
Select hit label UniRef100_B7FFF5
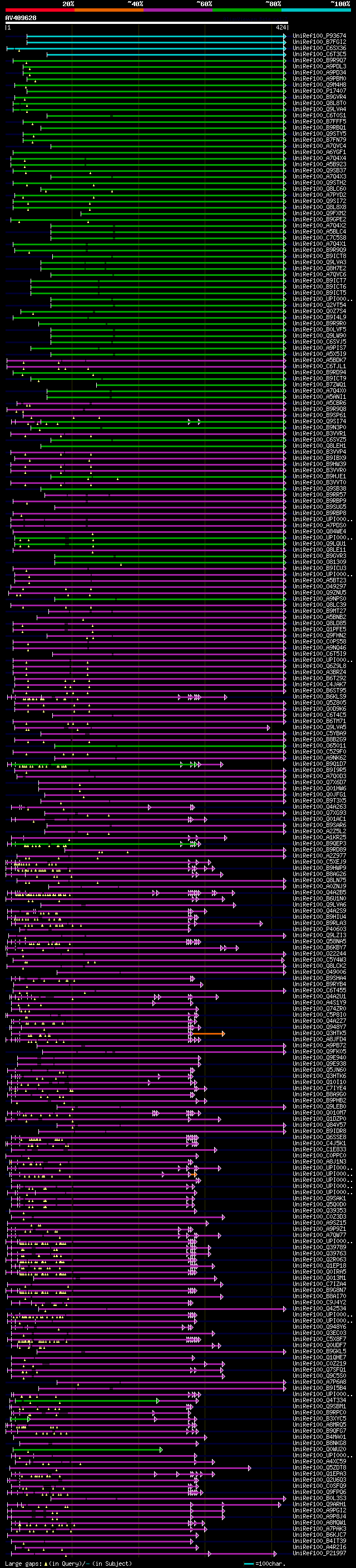(319, 121)
